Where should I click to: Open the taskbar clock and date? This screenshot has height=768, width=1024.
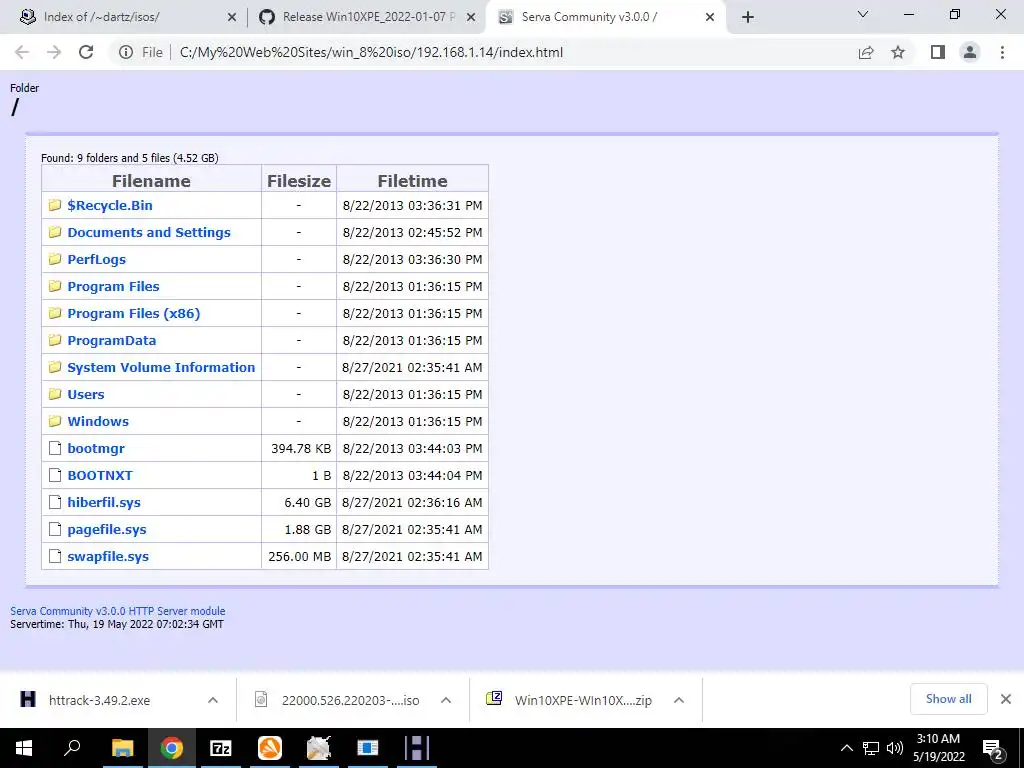coord(938,748)
